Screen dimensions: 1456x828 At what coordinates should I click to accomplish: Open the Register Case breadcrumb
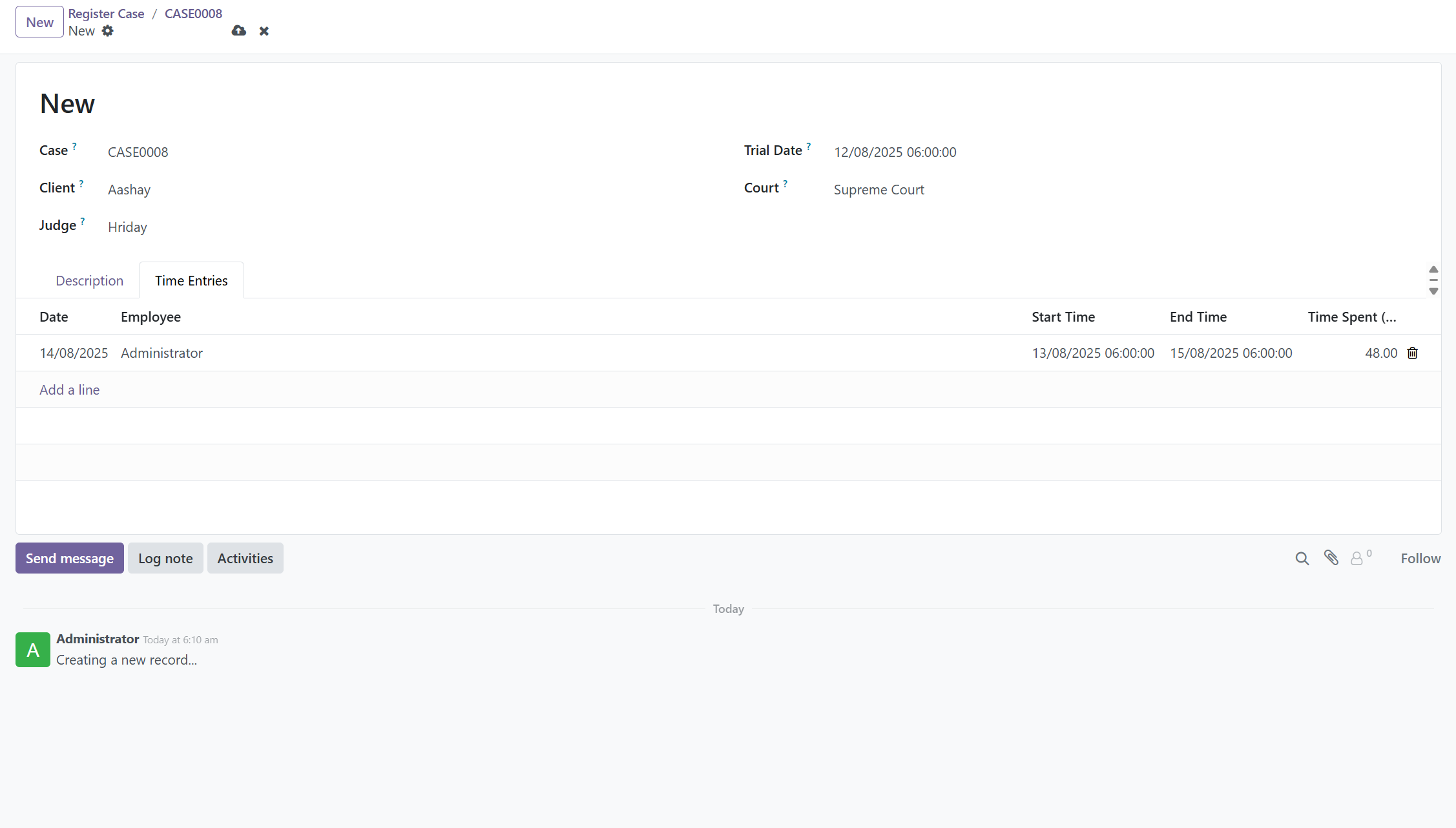click(106, 13)
